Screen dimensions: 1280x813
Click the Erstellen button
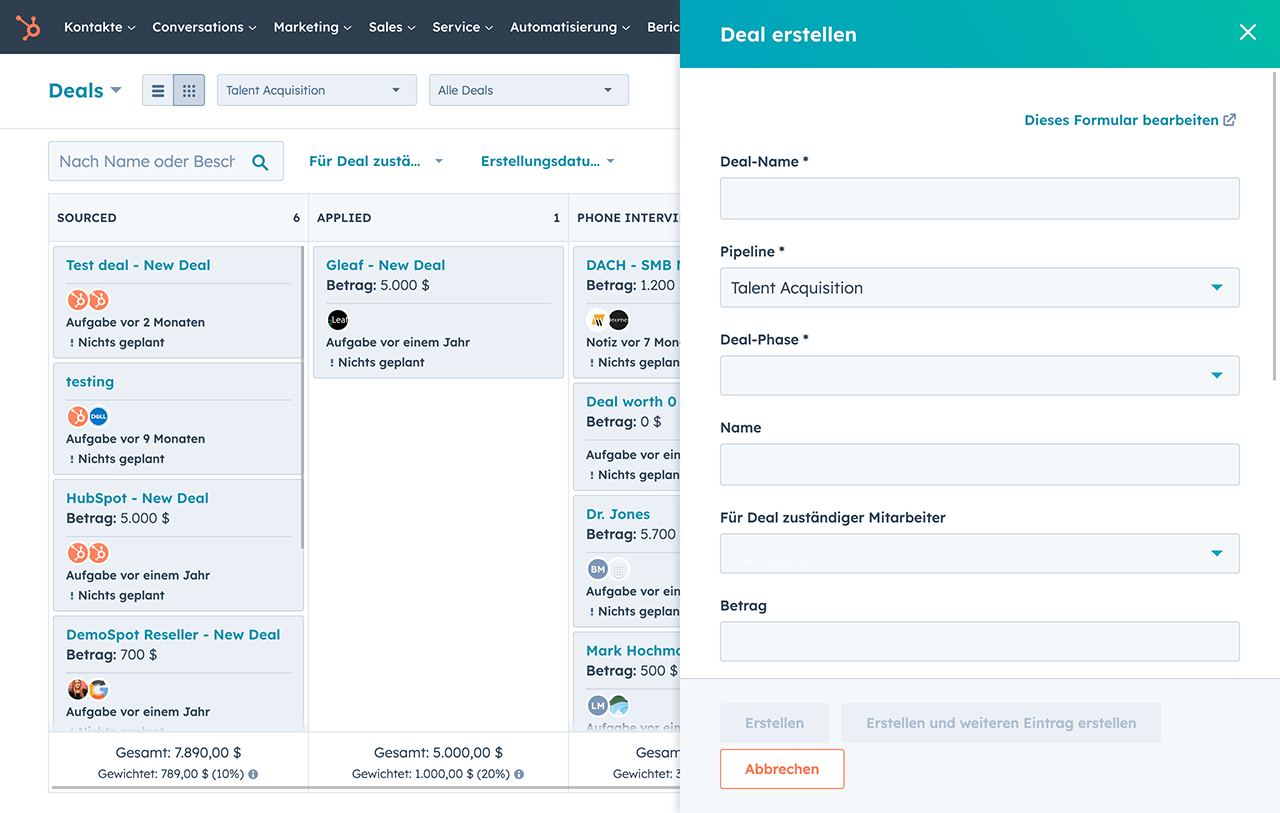[774, 723]
